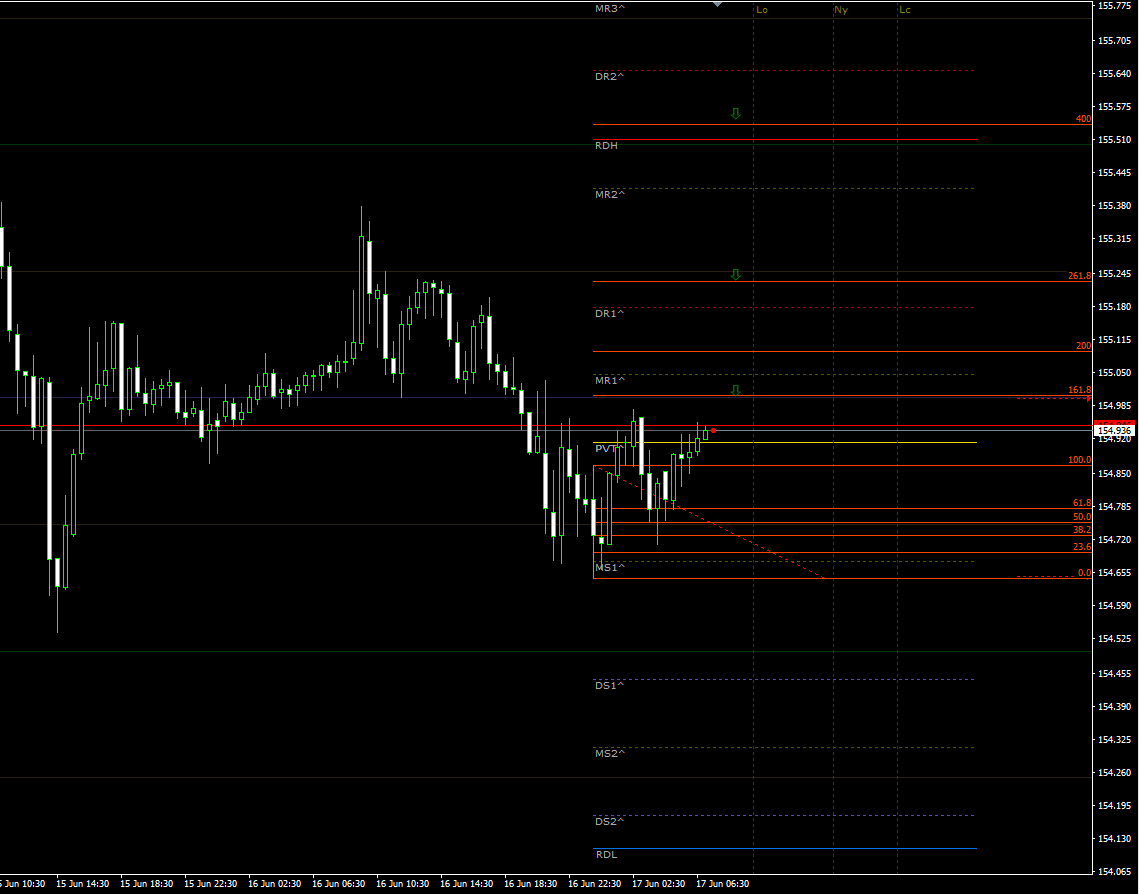Screen dimensions: 1139x894
Task: Select green down arrow near the 261.8 level
Action: [x=736, y=275]
